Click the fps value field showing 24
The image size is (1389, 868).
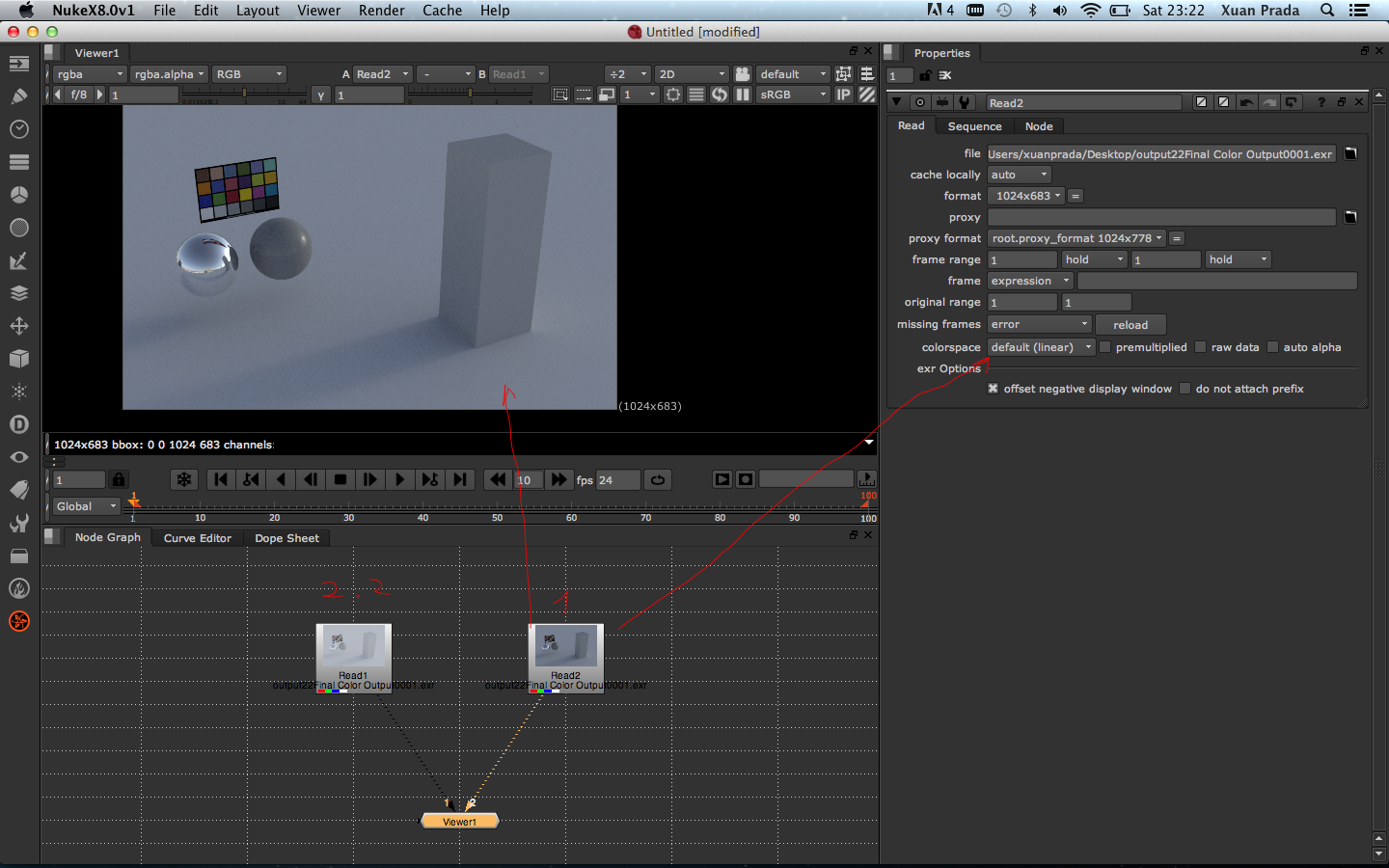coord(617,479)
